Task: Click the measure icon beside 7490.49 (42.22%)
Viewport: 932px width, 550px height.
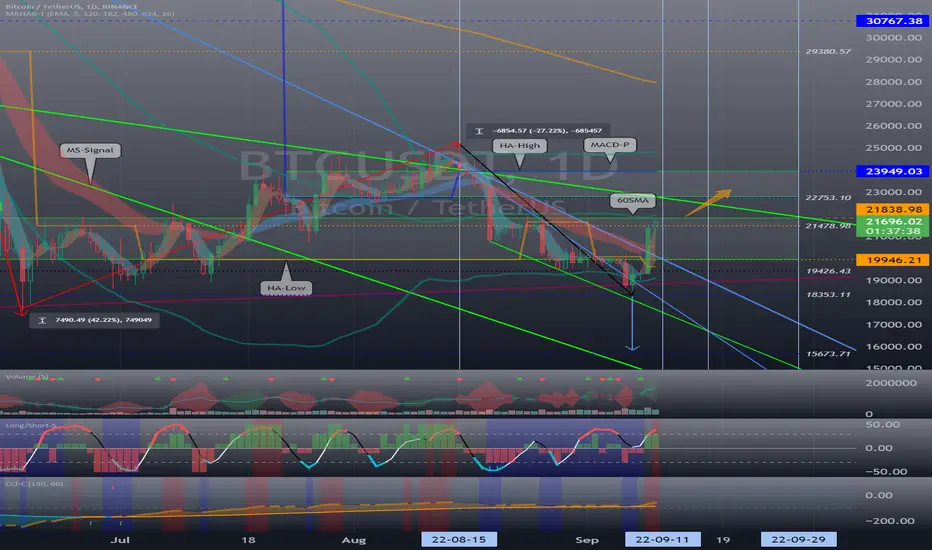Action: (x=42, y=320)
